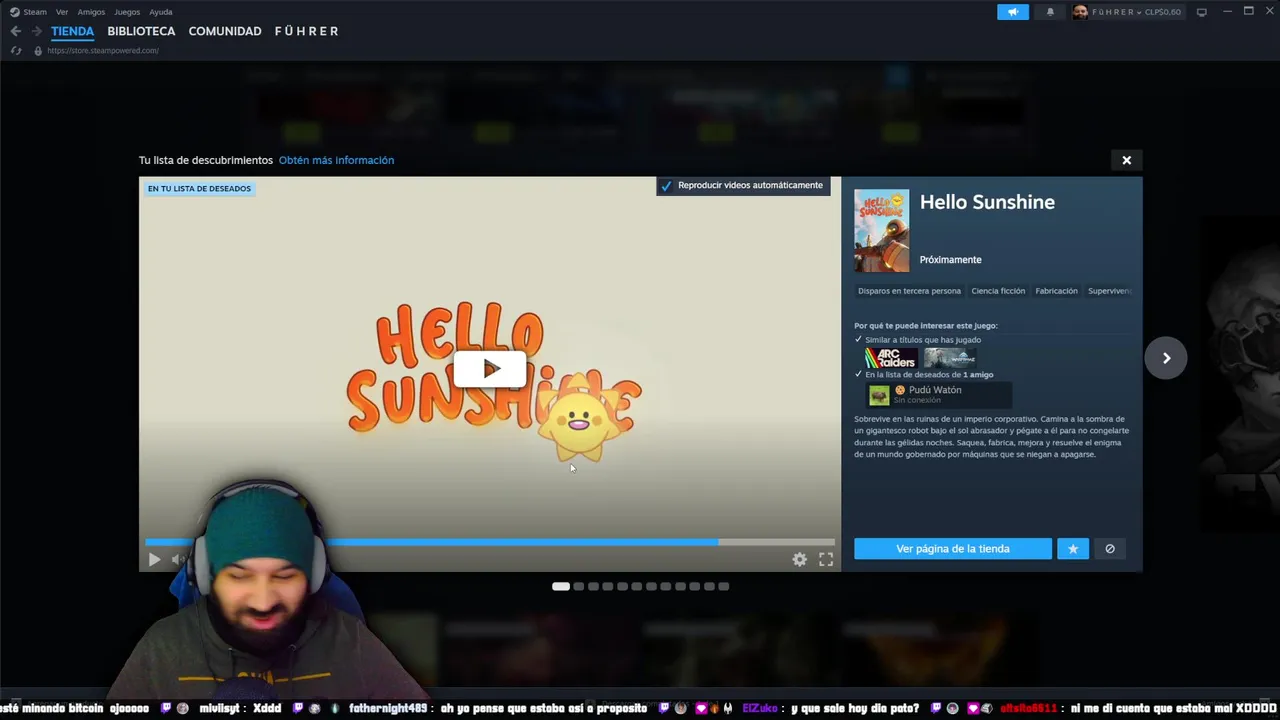Screen dimensions: 1280x720
Task: Open the Steam menu
Action: (x=35, y=12)
